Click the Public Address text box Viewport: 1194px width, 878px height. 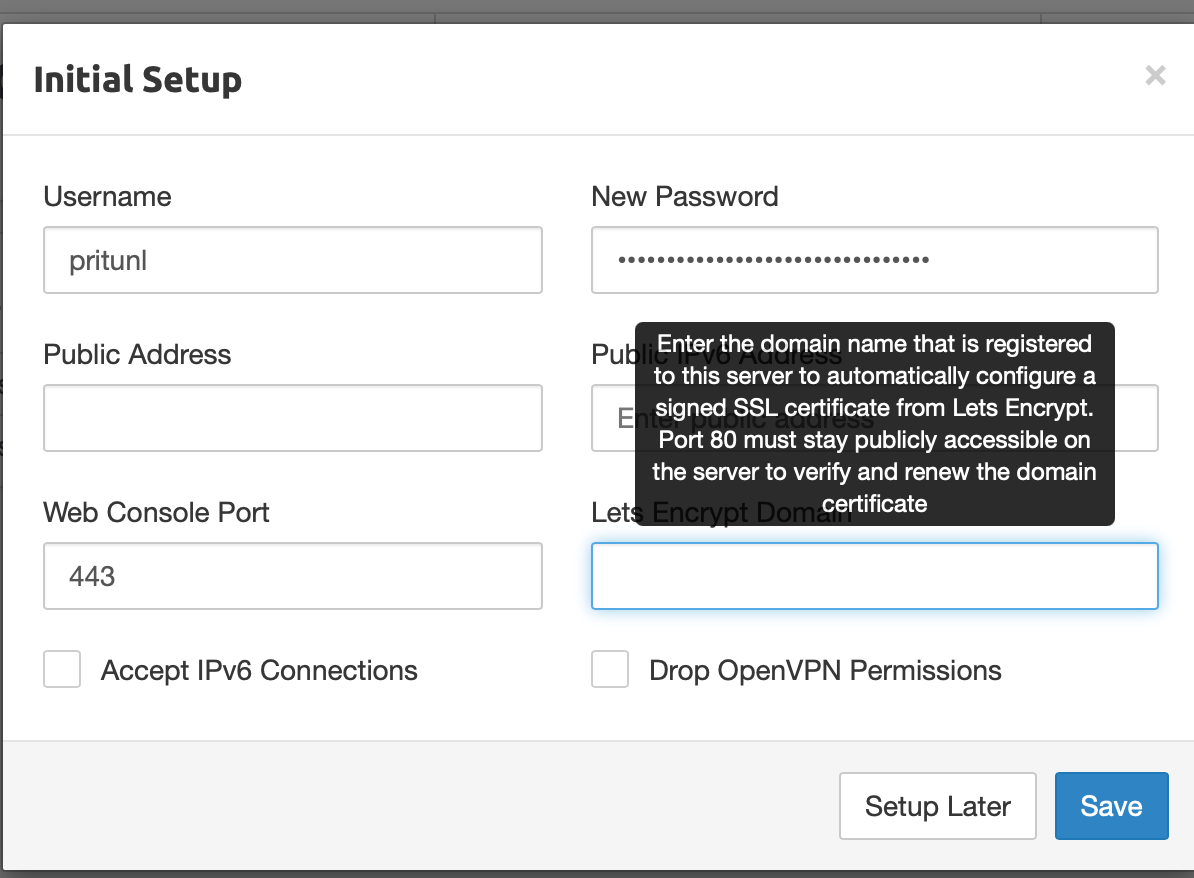tap(292, 418)
